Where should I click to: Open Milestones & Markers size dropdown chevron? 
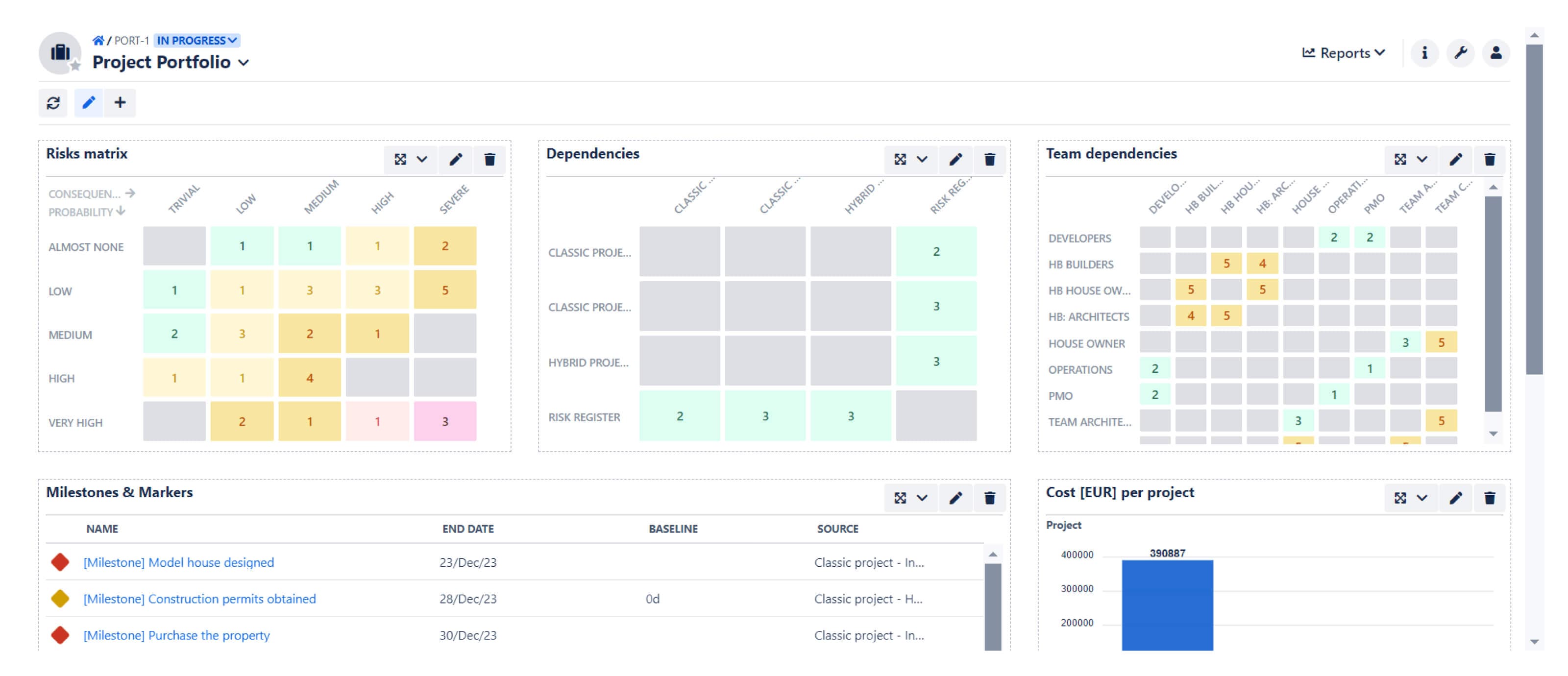pos(922,498)
